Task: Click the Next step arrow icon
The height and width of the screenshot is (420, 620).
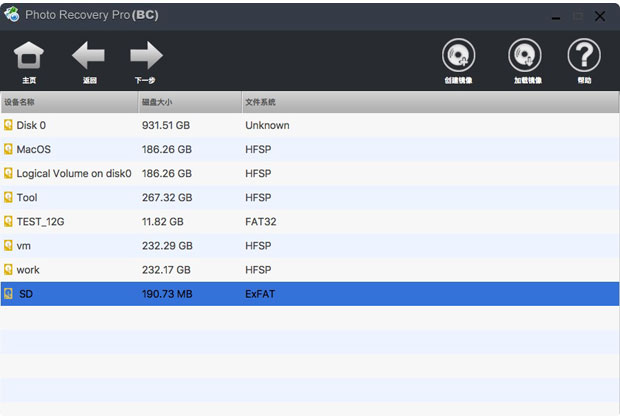Action: pyautogui.click(x=146, y=55)
